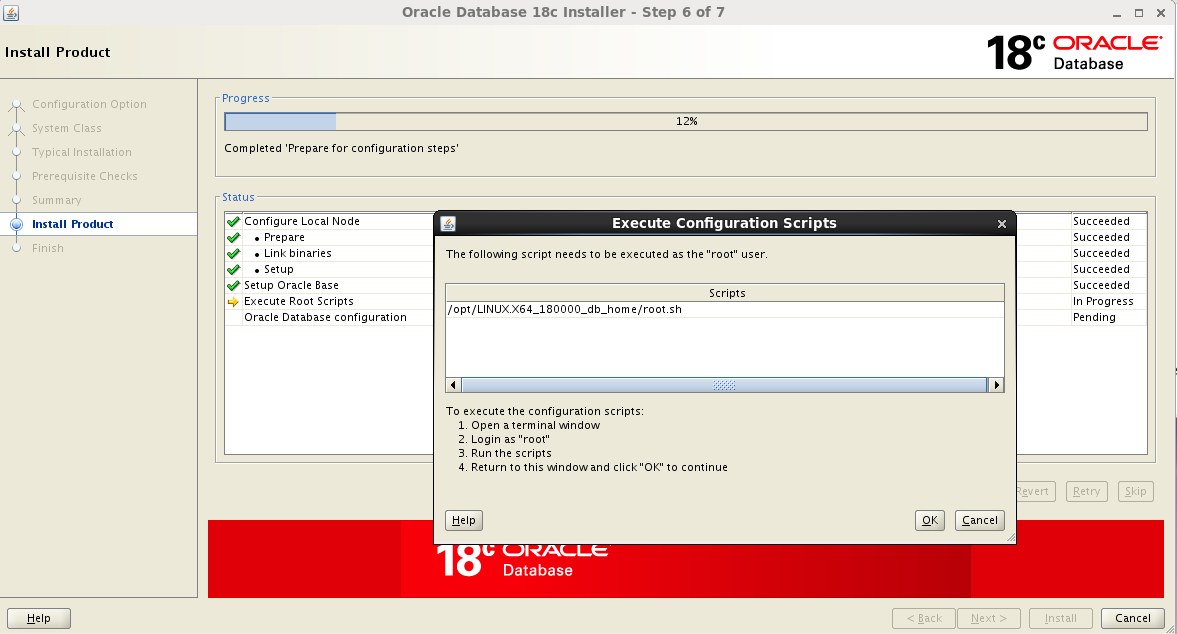Click the Skip button
This screenshot has width=1177, height=634.
coord(1135,491)
